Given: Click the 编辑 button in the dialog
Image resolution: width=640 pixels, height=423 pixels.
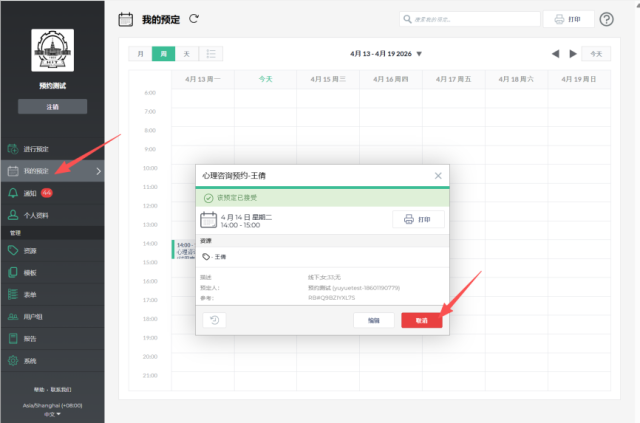Looking at the screenshot, I should (x=373, y=320).
